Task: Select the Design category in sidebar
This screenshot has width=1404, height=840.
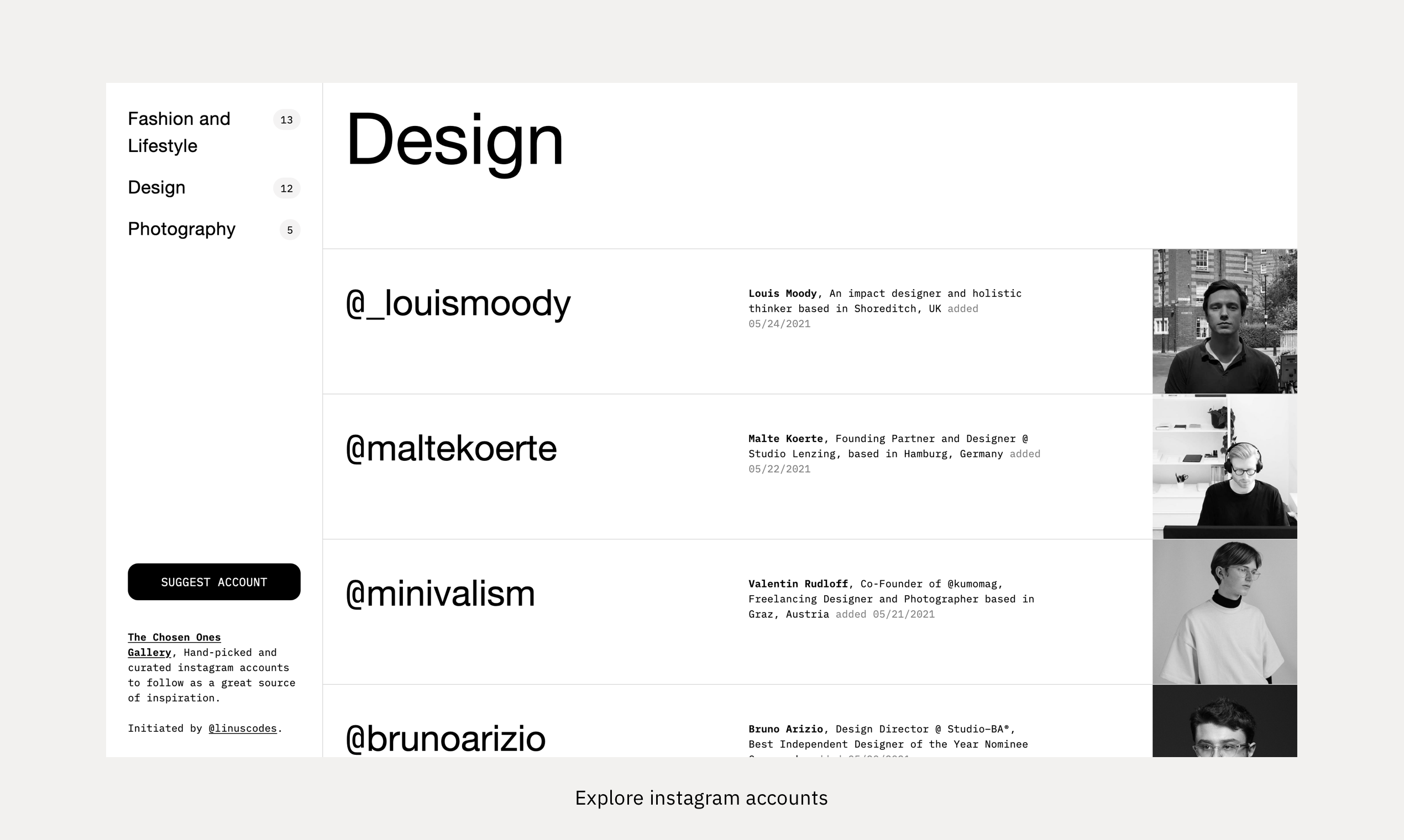Action: pos(156,187)
